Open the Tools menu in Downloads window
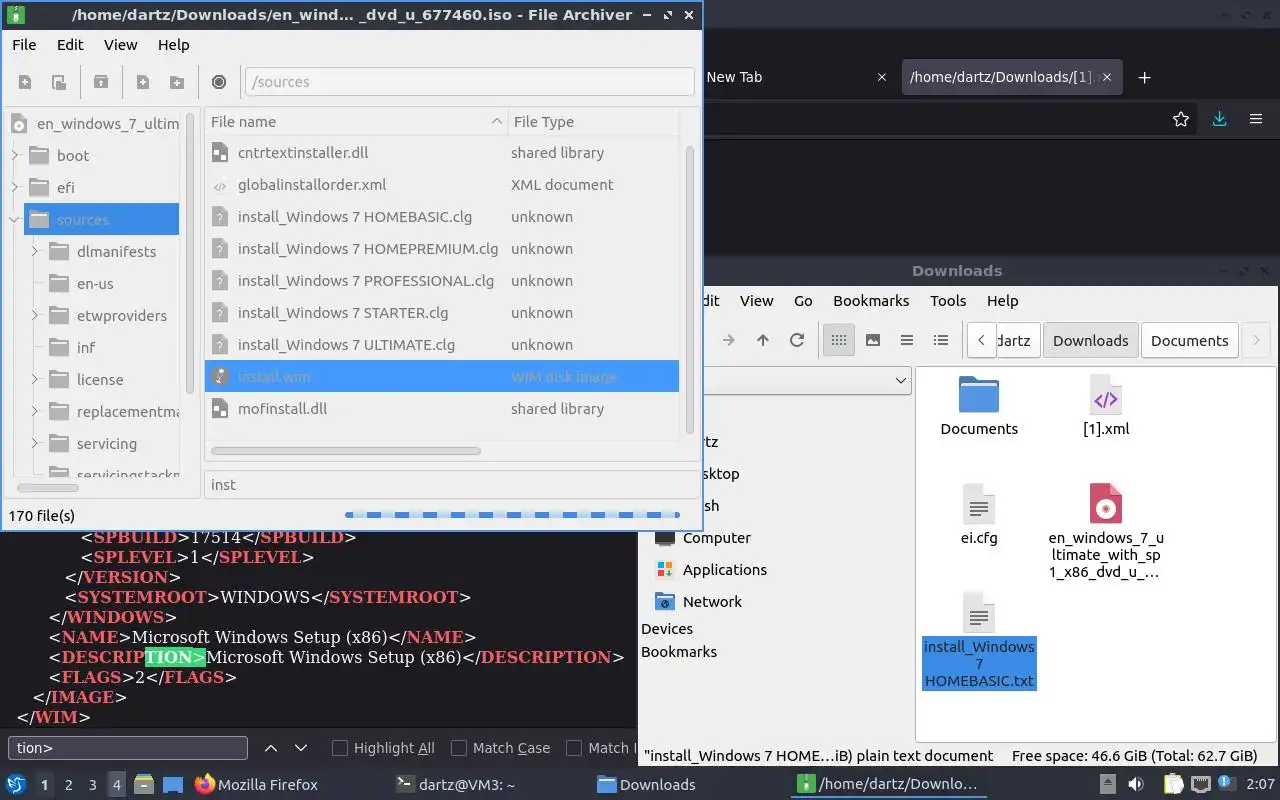This screenshot has height=800, width=1280. [x=948, y=300]
